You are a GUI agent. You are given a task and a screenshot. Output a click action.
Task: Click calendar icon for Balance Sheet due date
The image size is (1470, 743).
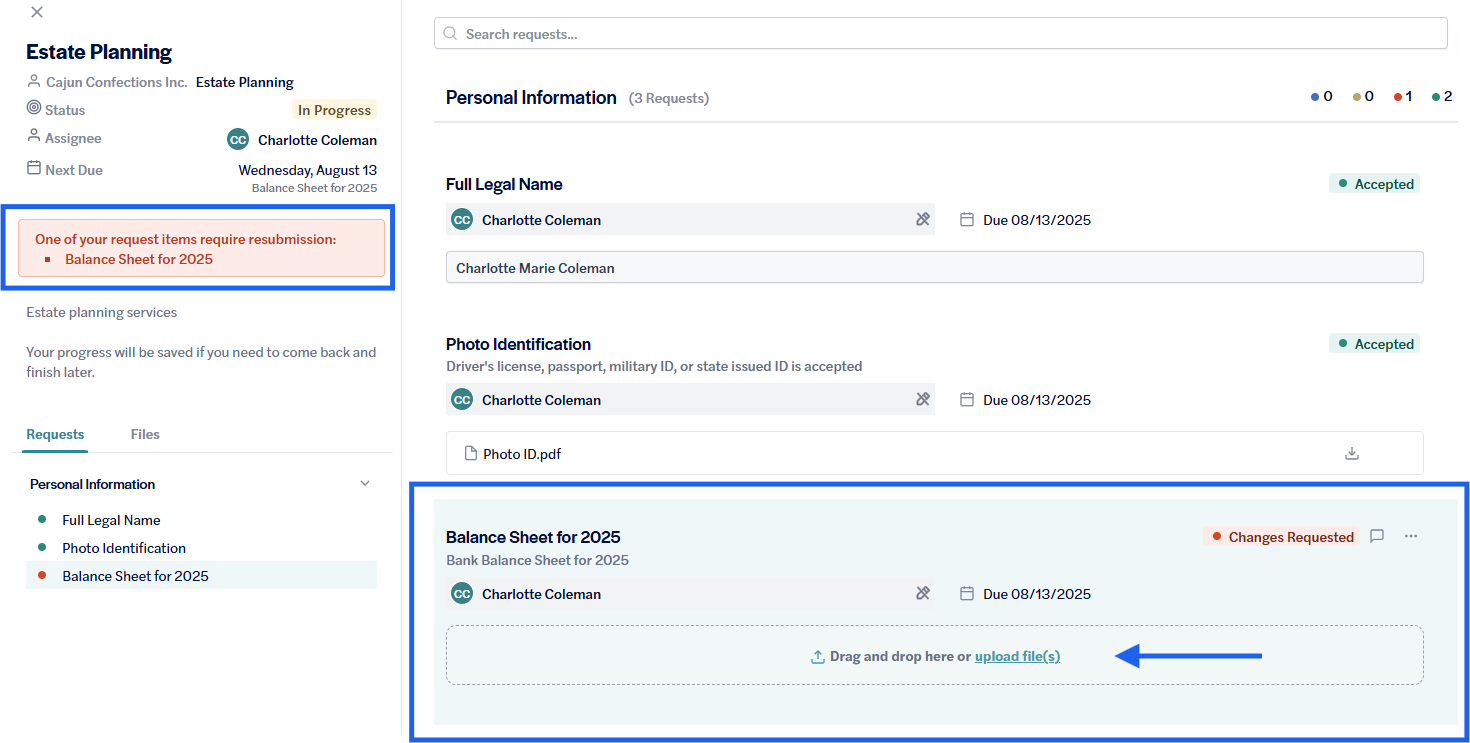click(967, 593)
